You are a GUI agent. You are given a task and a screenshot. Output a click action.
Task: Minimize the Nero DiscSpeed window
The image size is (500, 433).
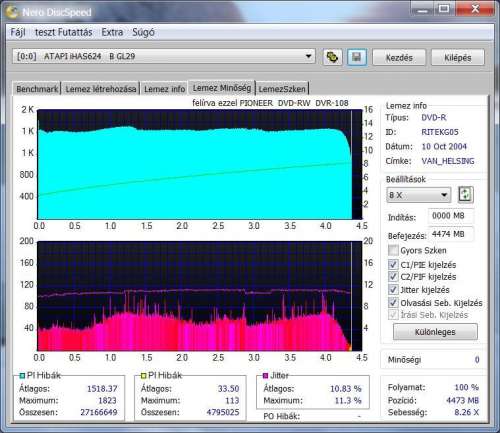click(422, 10)
